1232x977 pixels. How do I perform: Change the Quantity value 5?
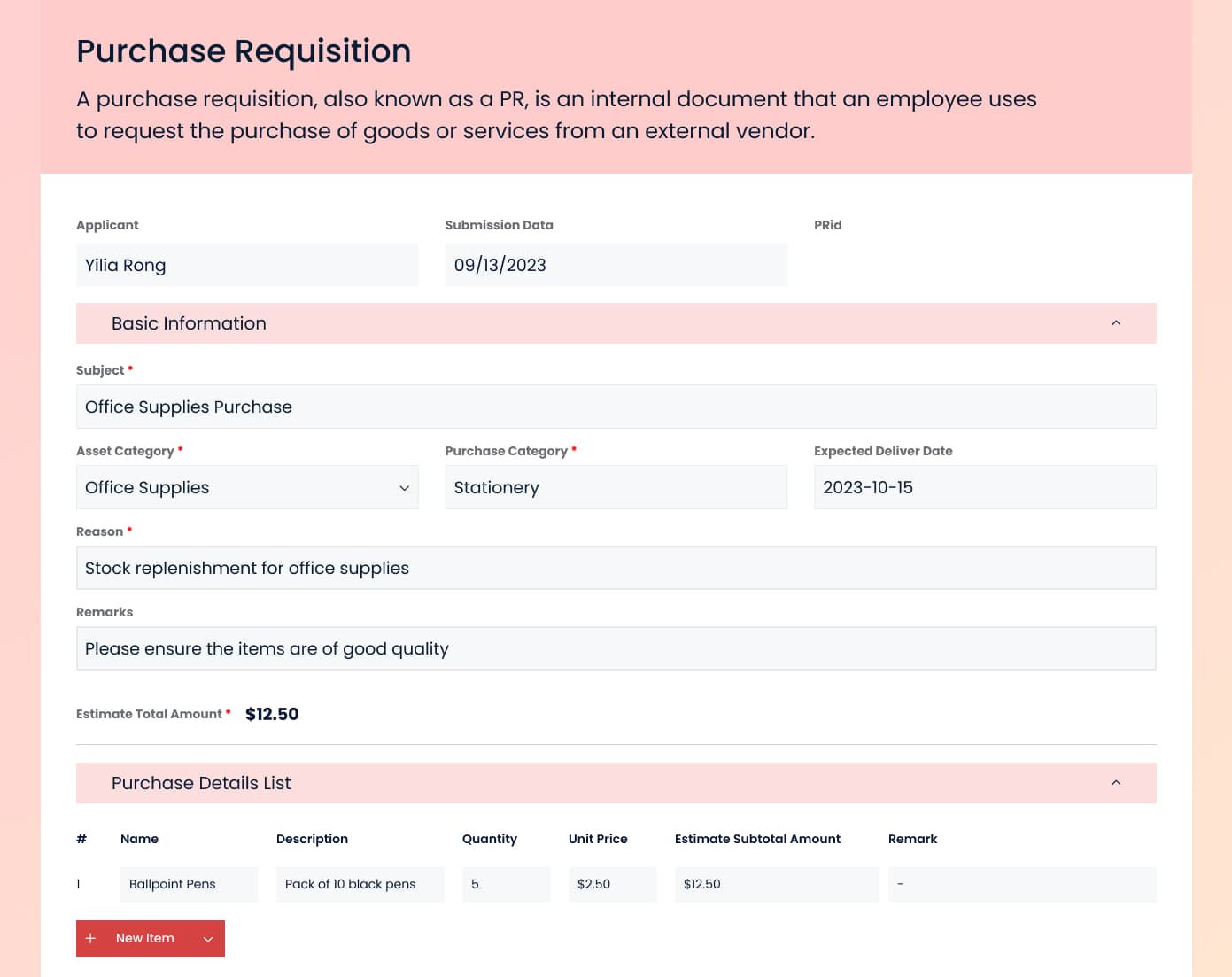[506, 884]
